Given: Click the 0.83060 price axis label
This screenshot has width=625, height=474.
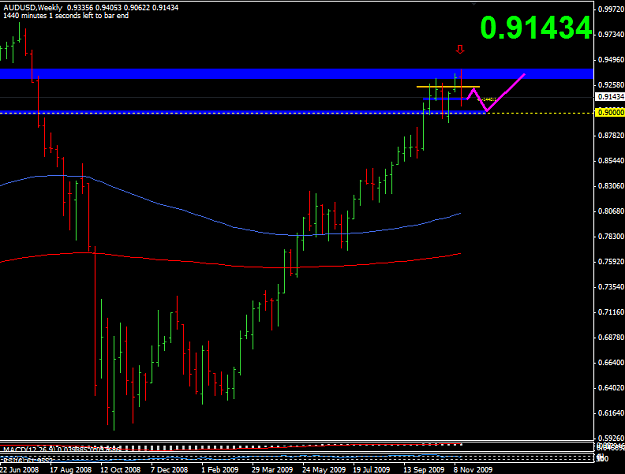Looking at the screenshot, I should [611, 186].
